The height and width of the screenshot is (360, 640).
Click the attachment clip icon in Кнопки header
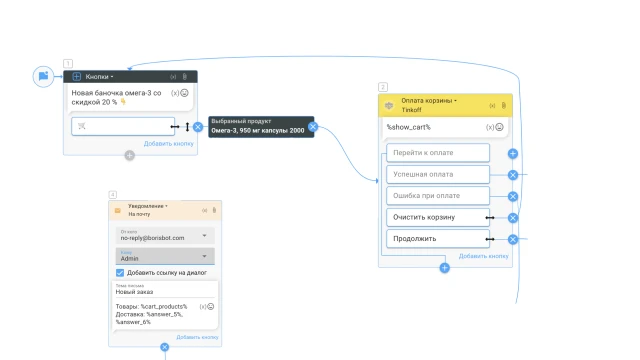click(x=184, y=77)
